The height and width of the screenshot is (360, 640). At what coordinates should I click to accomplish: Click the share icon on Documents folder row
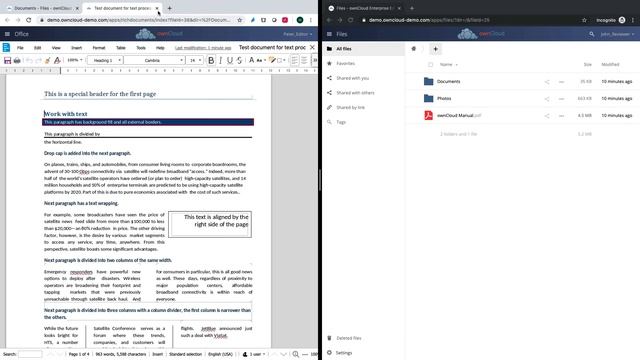point(547,82)
